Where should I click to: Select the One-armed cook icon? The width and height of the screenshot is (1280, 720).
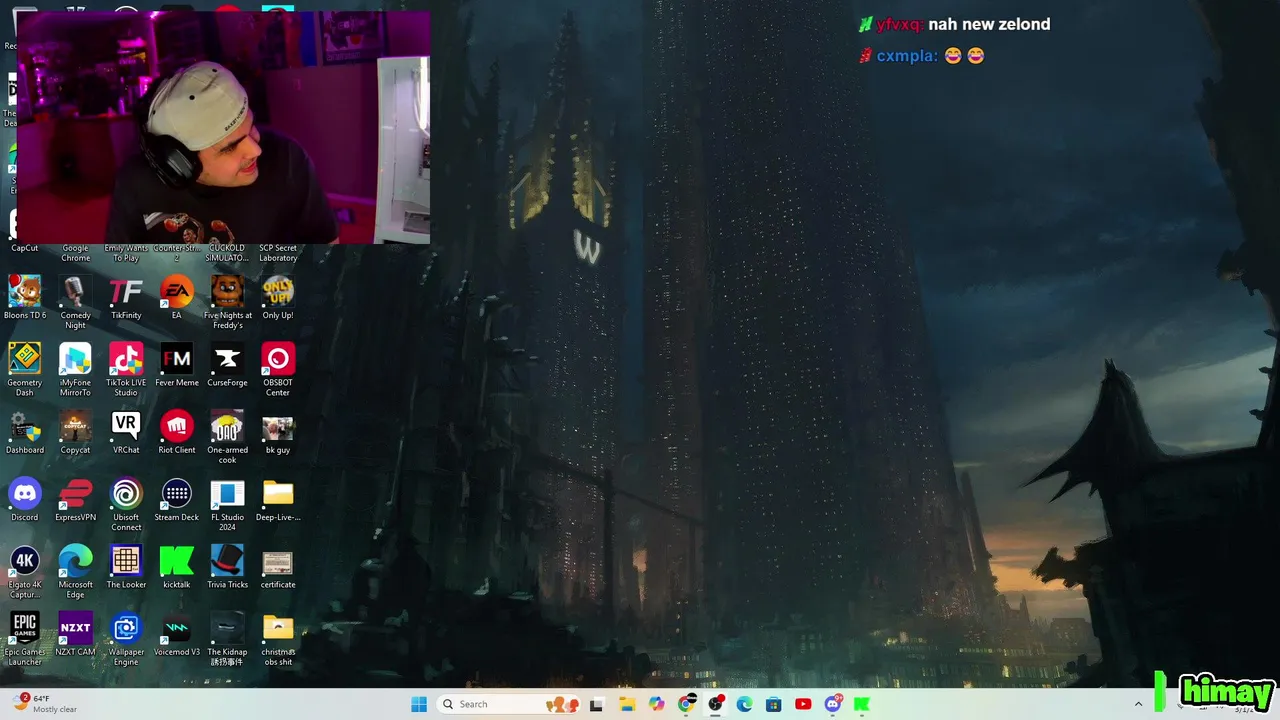pyautogui.click(x=227, y=437)
